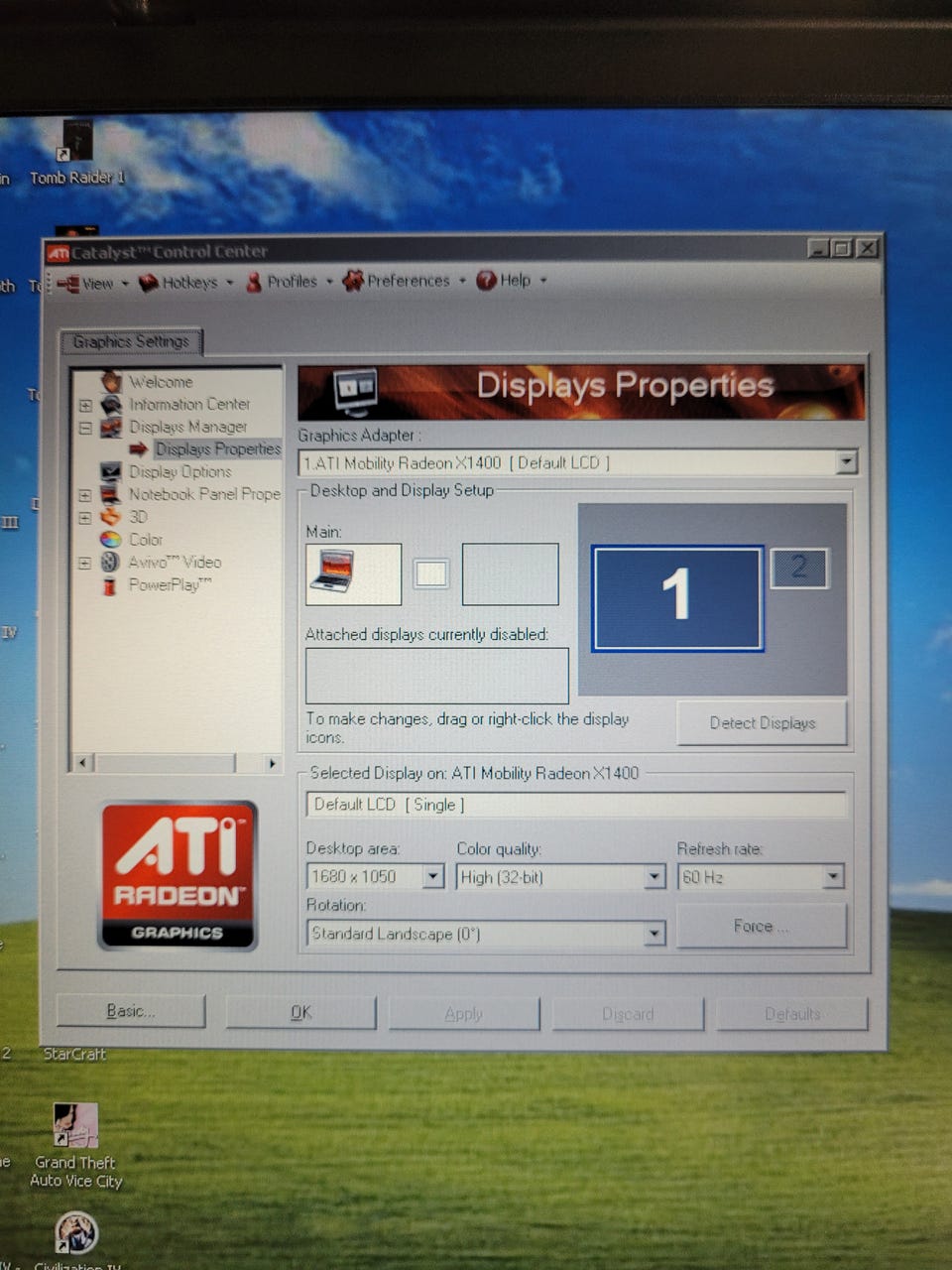
Task: Click the OK button
Action: (301, 1012)
